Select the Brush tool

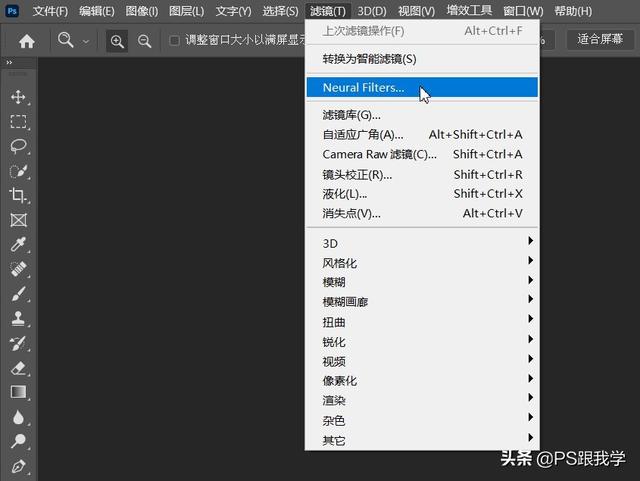pos(18,294)
